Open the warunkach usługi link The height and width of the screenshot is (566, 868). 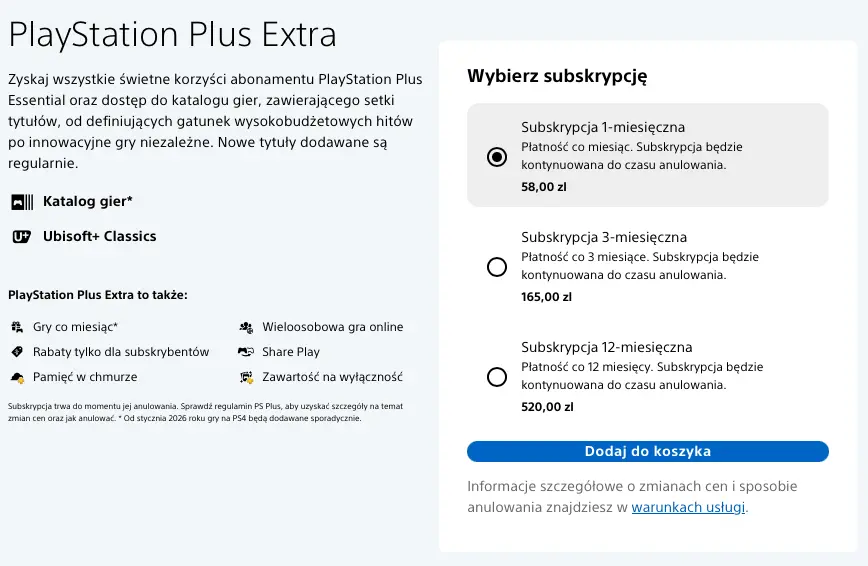tap(688, 507)
